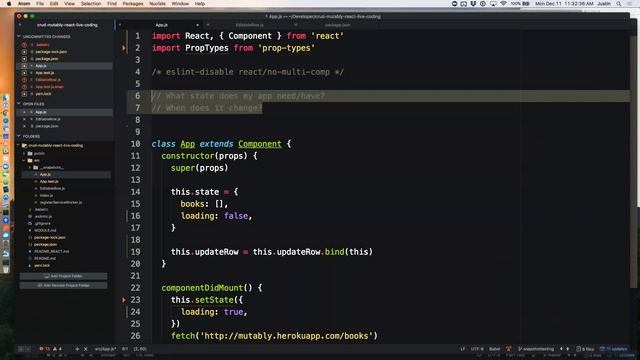Image resolution: width=640 pixels, height=360 pixels.
Task: Open registerServiceWorker.js in file tree
Action: coord(61,202)
